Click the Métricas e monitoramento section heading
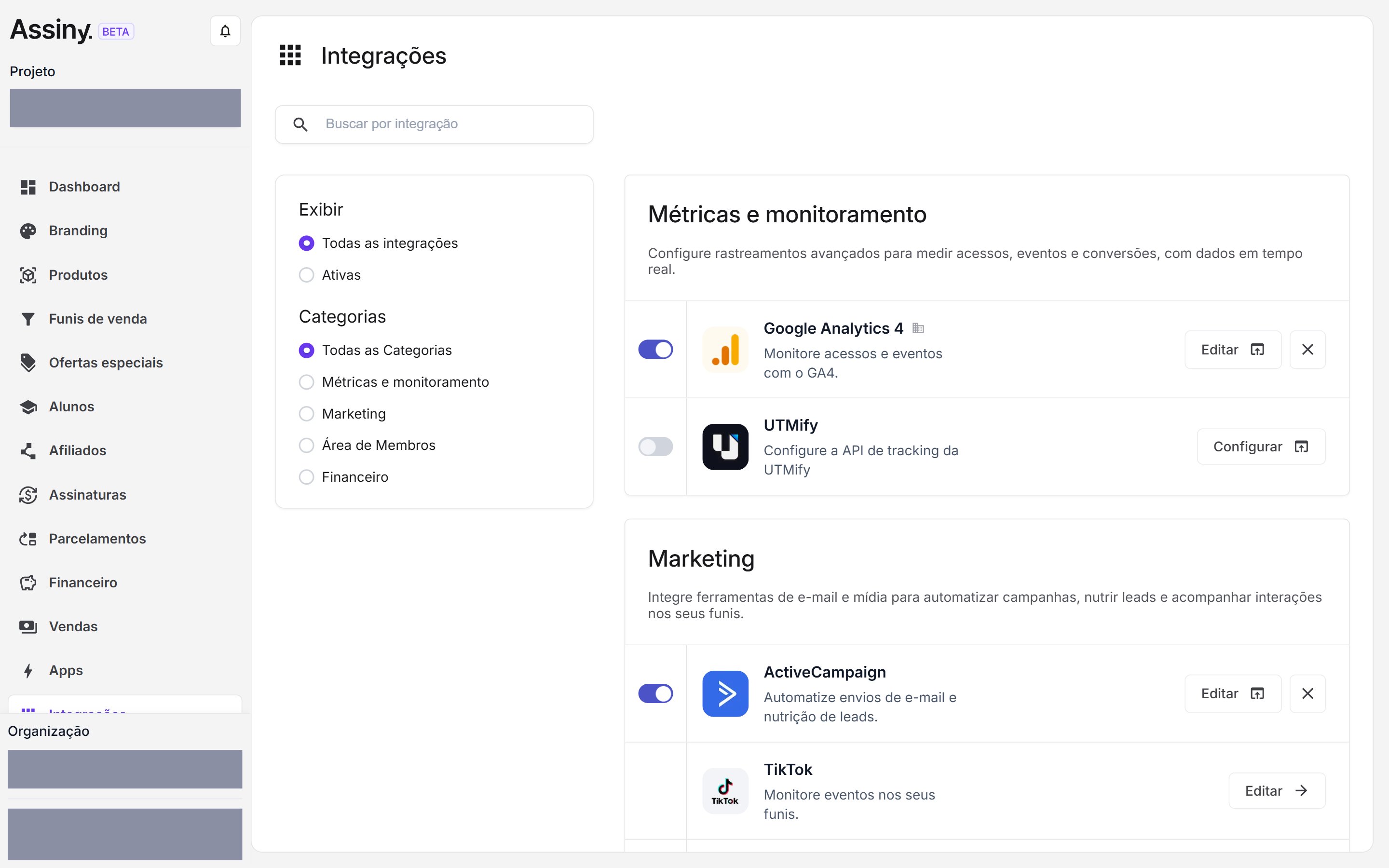Image resolution: width=1389 pixels, height=868 pixels. point(787,215)
